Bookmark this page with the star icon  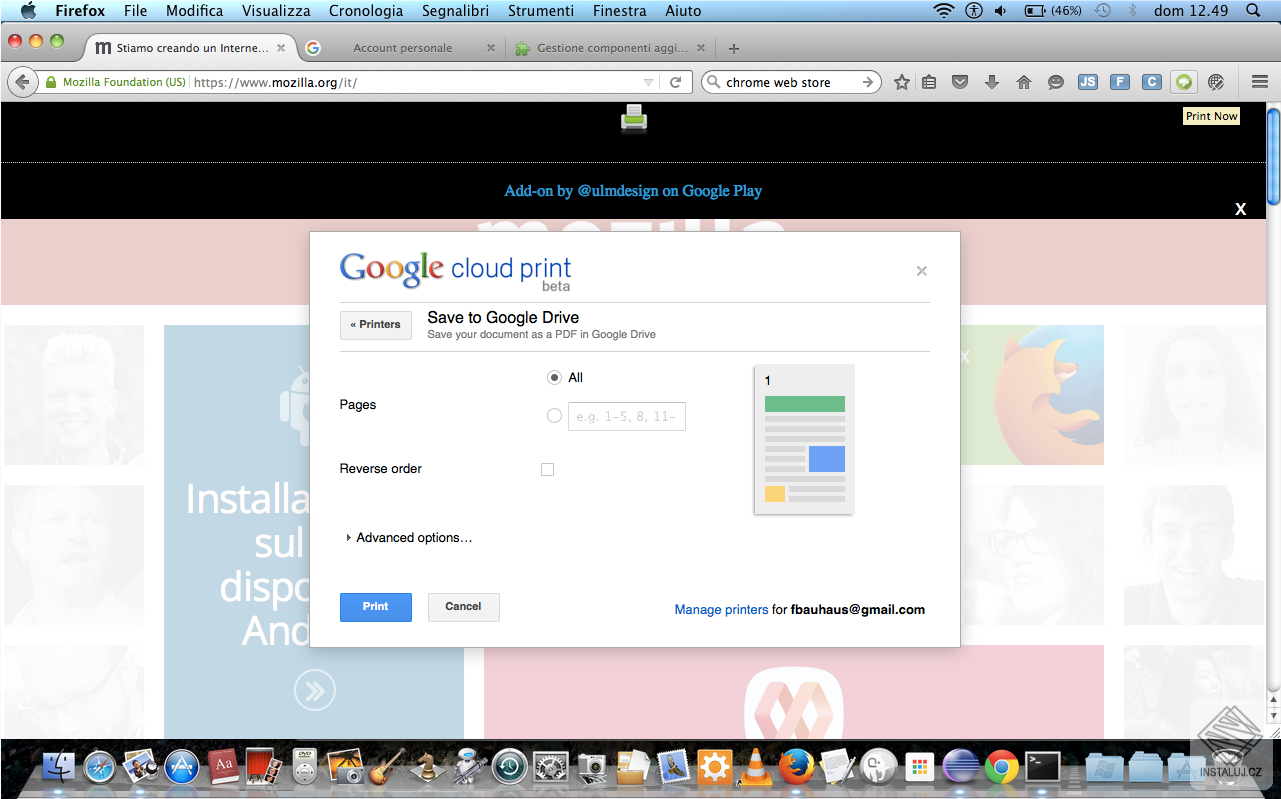[x=901, y=82]
